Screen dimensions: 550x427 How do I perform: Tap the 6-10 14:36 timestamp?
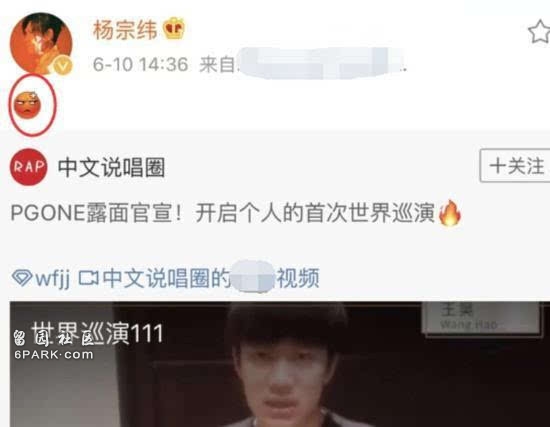tap(141, 65)
